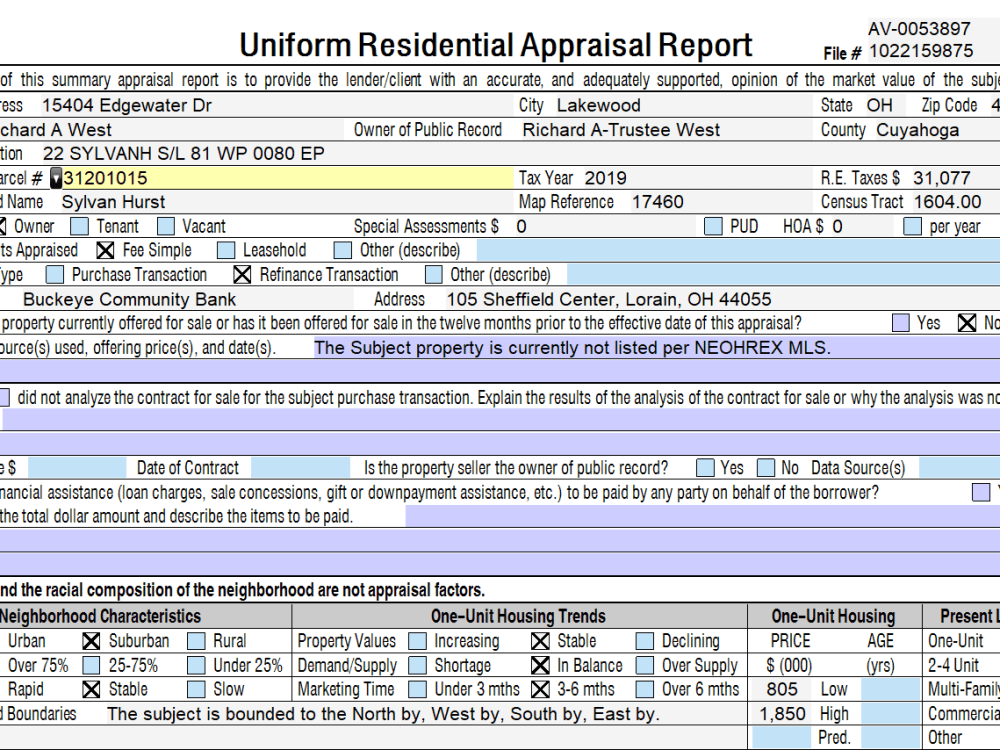Viewport: 1000px width, 750px height.
Task: Check Shortage demand/supply checkbox
Action: point(417,666)
